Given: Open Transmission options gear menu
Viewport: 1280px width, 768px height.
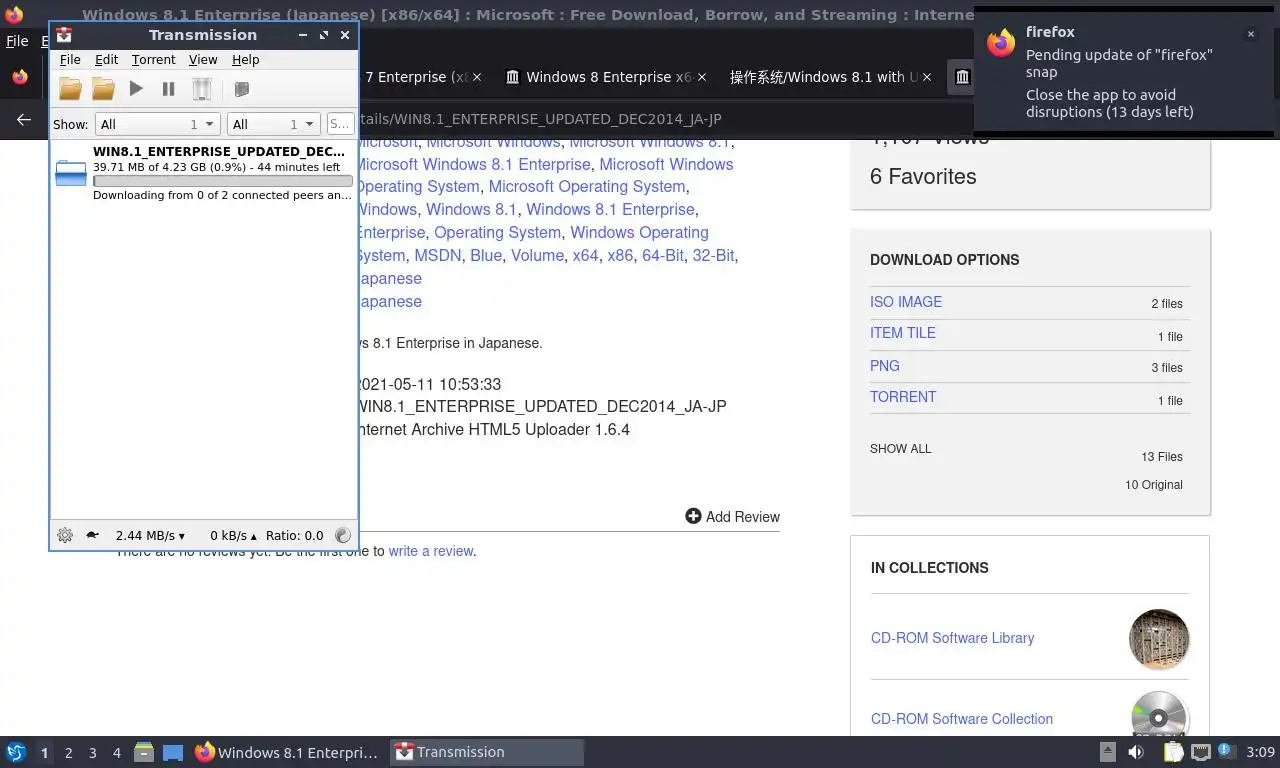Looking at the screenshot, I should pyautogui.click(x=65, y=535).
